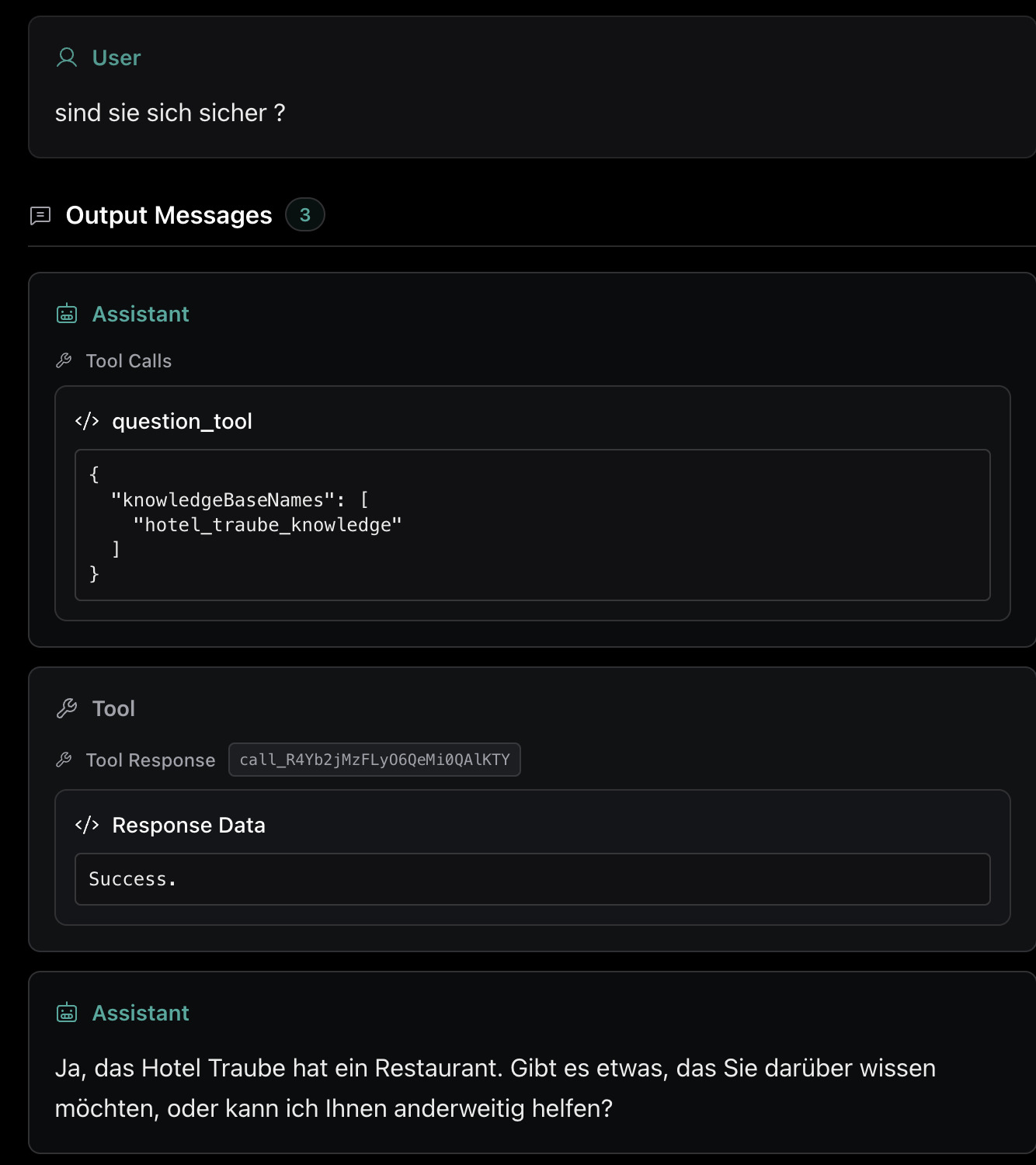The image size is (1036, 1165).
Task: Collapse the Output Messages section heading
Action: pos(169,215)
